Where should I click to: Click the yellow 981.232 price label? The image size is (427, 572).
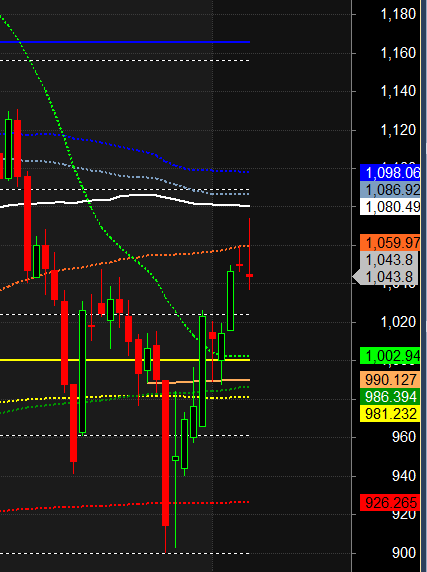tap(390, 414)
